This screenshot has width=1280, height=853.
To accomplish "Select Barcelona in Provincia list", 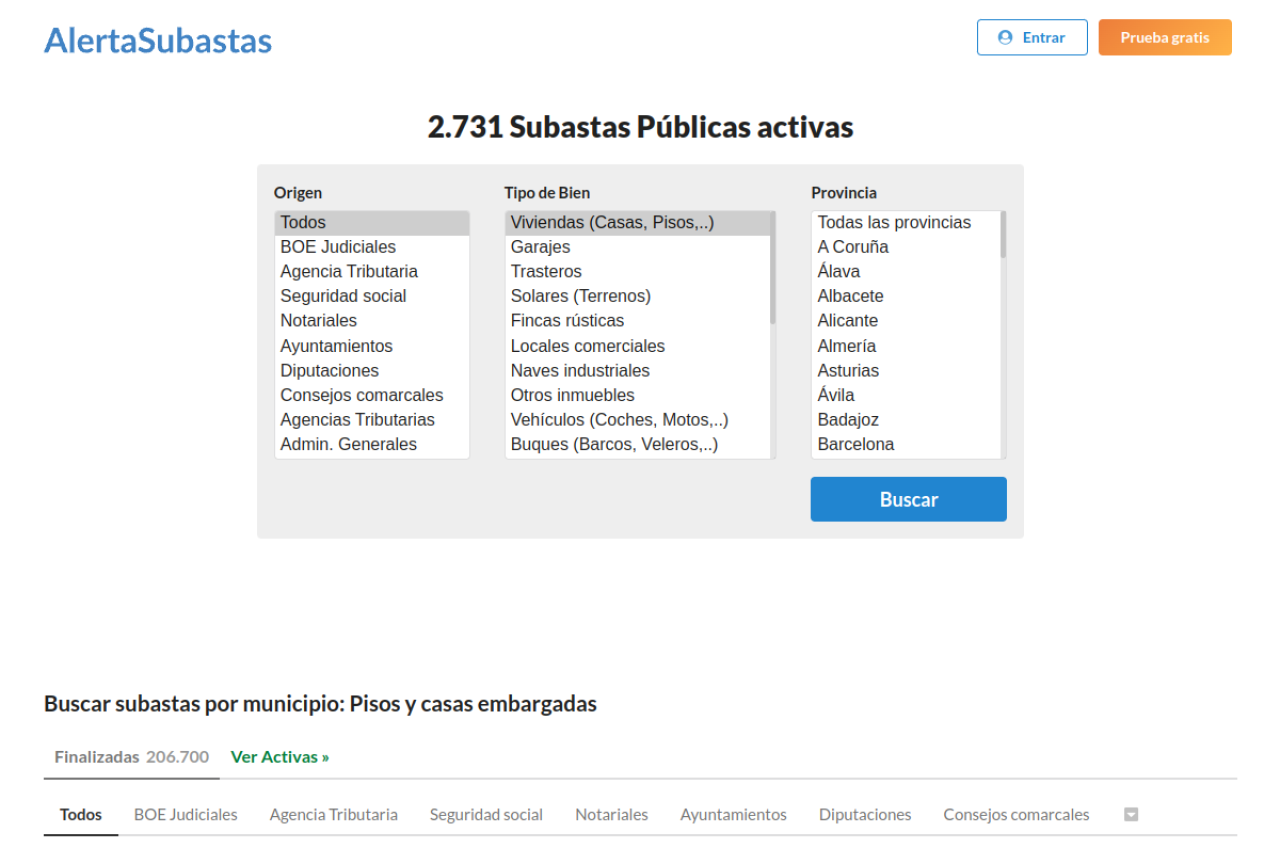I will tap(856, 444).
